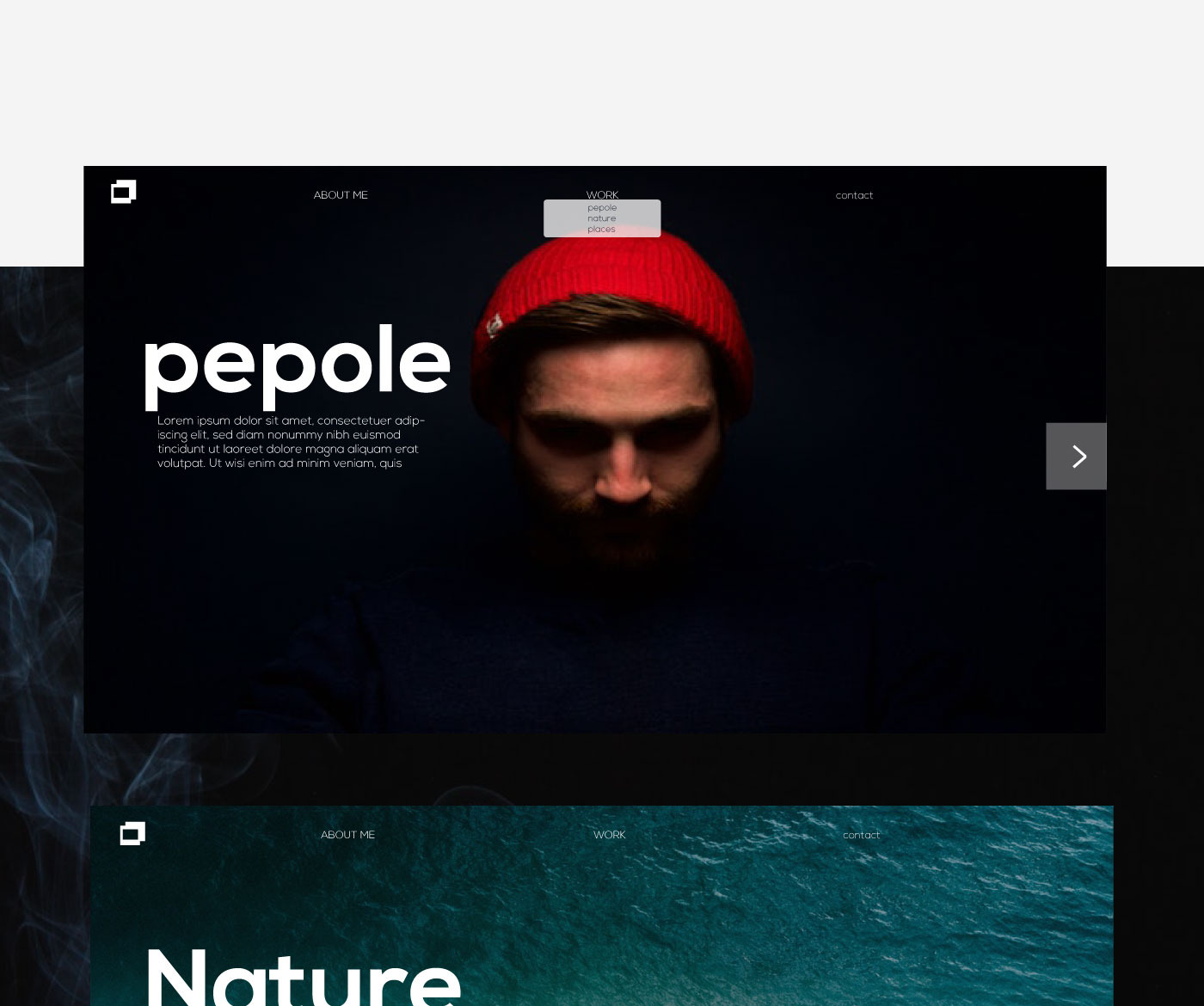Open contact link on the pepole page
This screenshot has width=1204, height=1006.
pos(854,195)
